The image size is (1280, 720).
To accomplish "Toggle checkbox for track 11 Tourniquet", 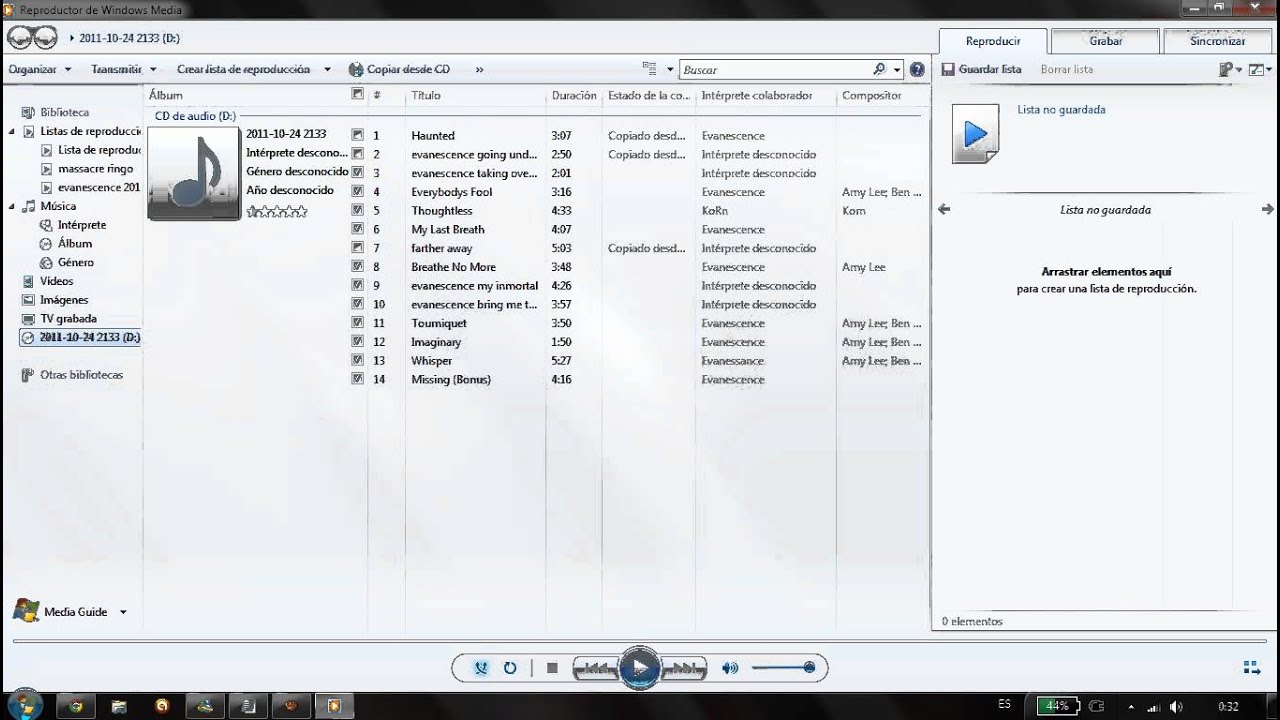I will [x=358, y=323].
